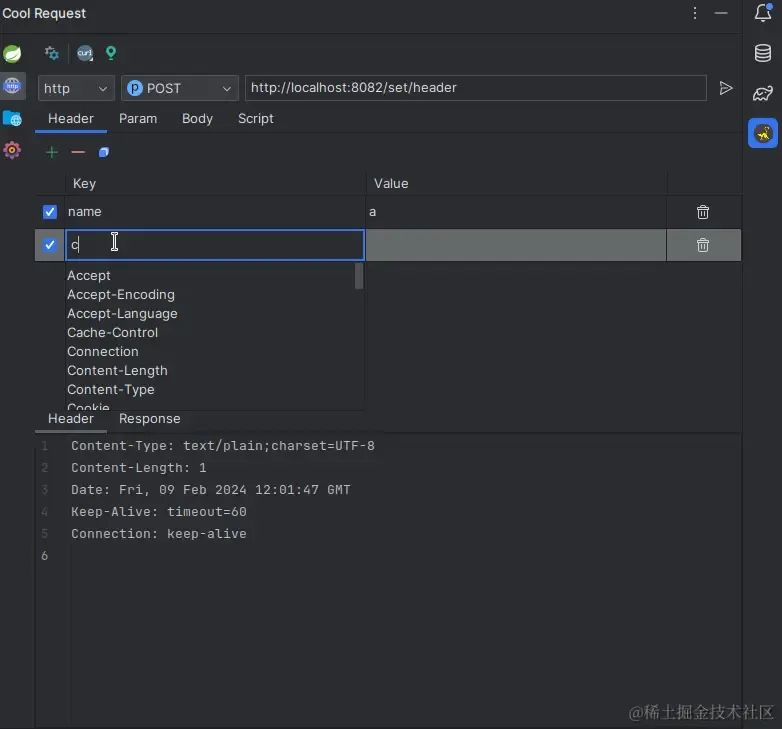Click the autocomplete list scrollbar thumb
This screenshot has height=729, width=782.
[359, 276]
